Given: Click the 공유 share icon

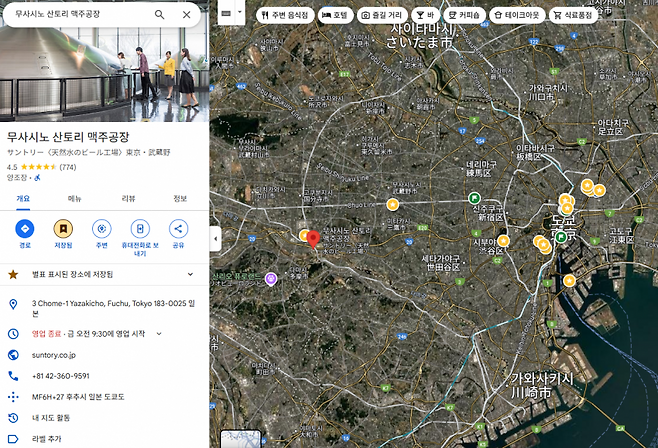Looking at the screenshot, I should pyautogui.click(x=178, y=229).
